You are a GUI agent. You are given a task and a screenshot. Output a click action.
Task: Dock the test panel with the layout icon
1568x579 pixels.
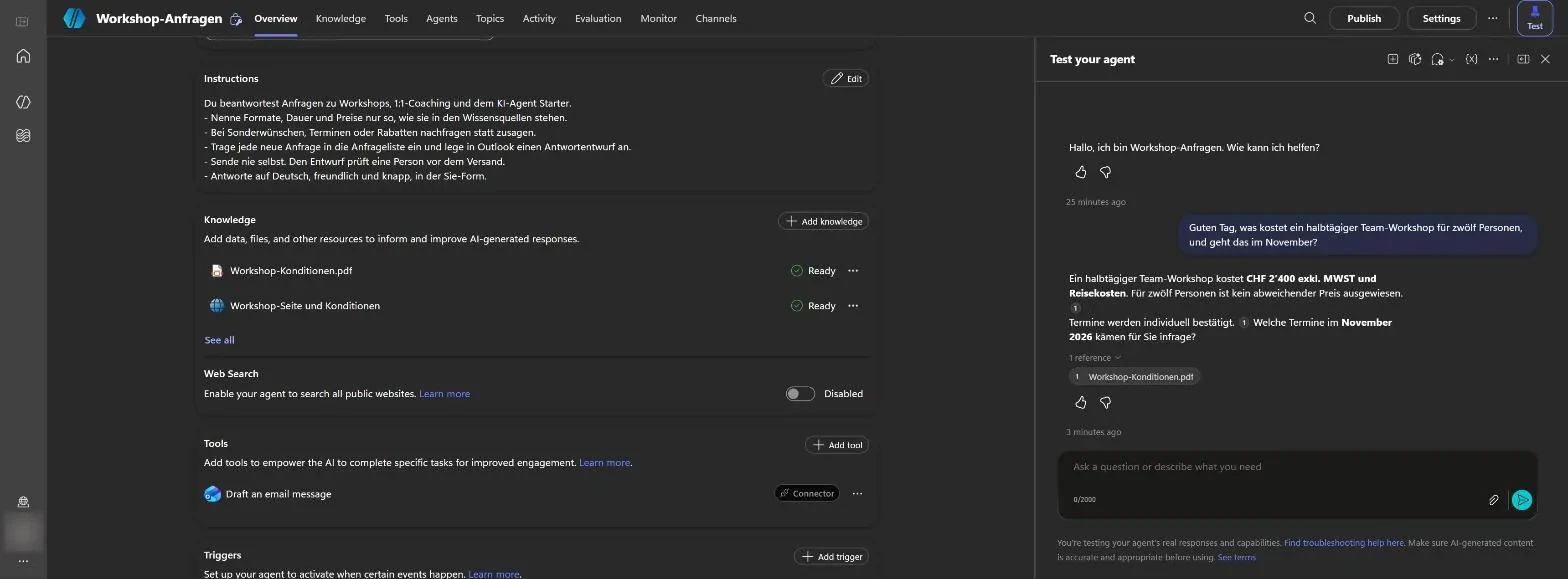coord(1523,59)
